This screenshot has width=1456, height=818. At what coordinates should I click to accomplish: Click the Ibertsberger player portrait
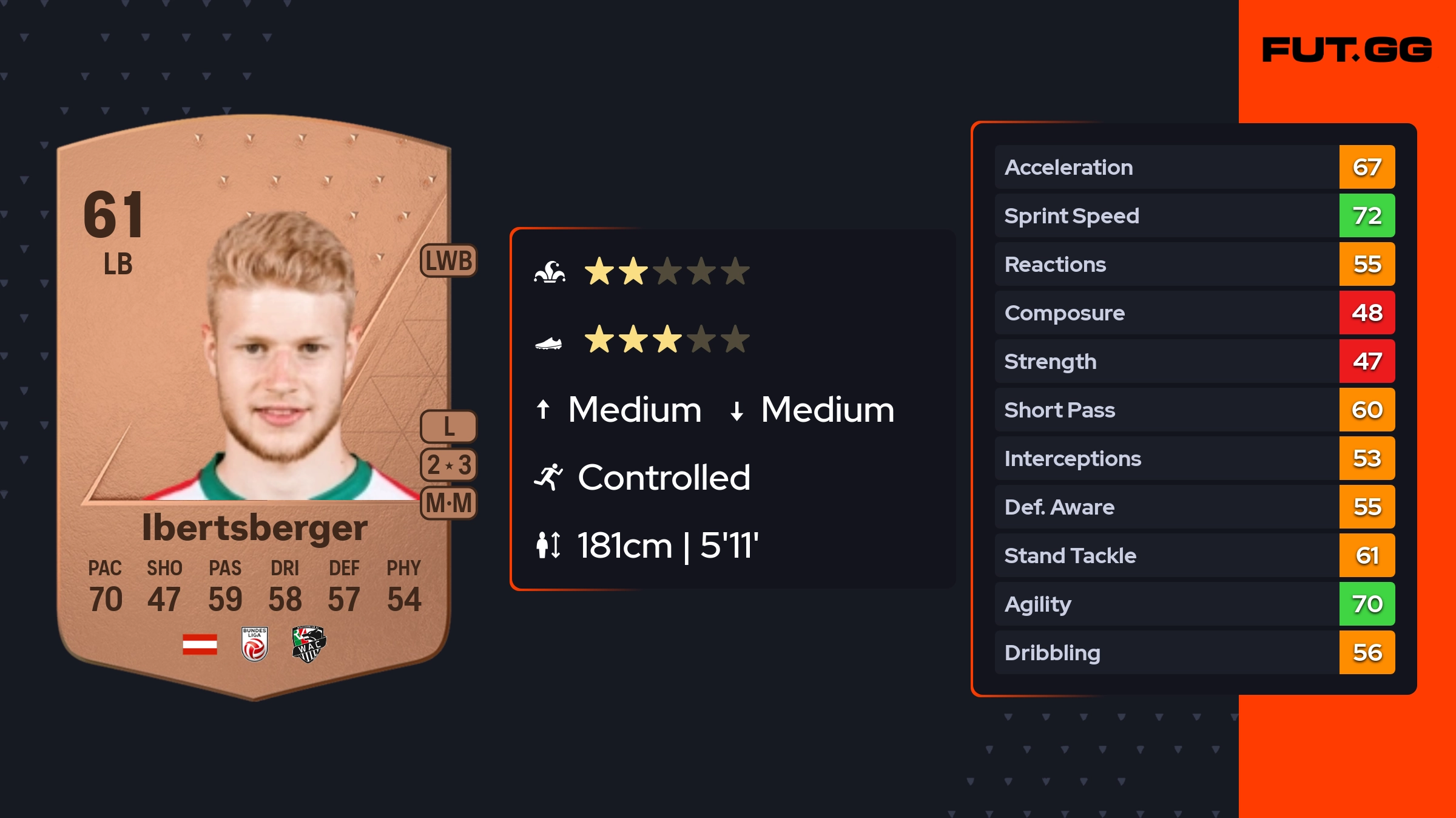click(x=280, y=358)
